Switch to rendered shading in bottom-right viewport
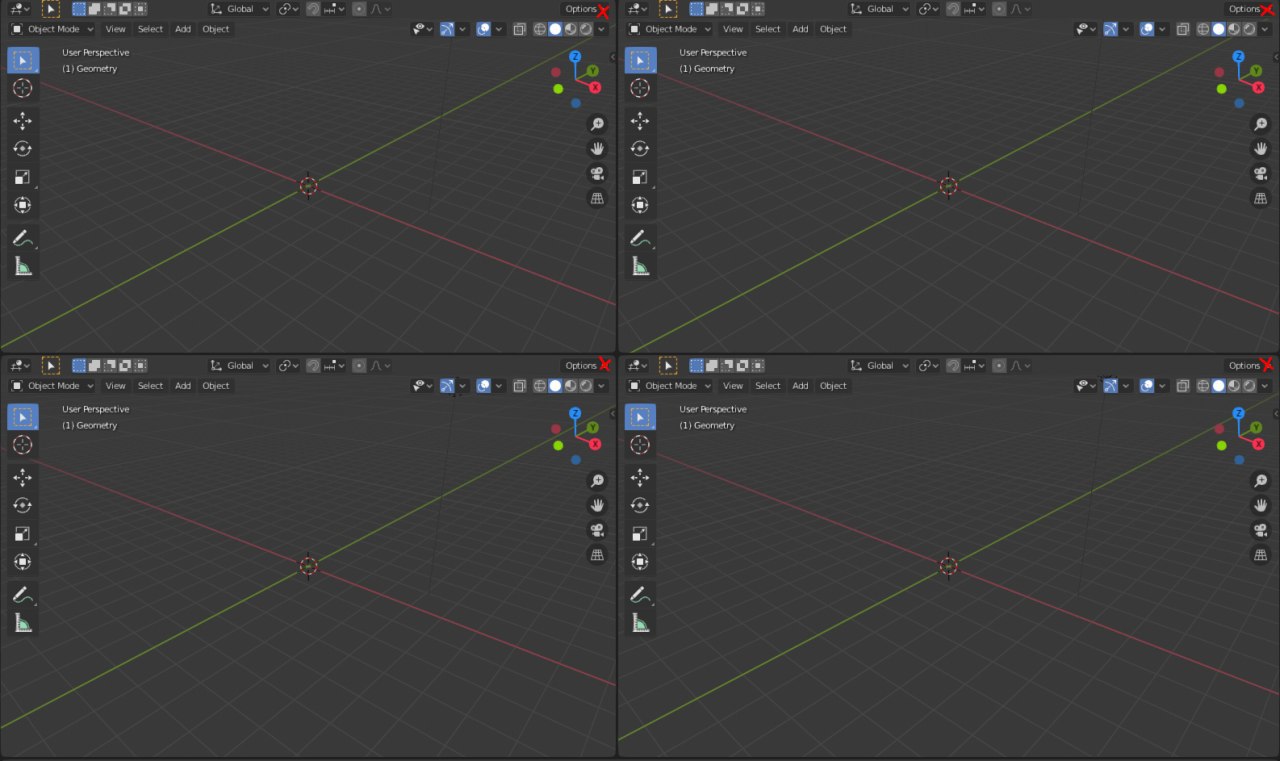 pos(1249,386)
